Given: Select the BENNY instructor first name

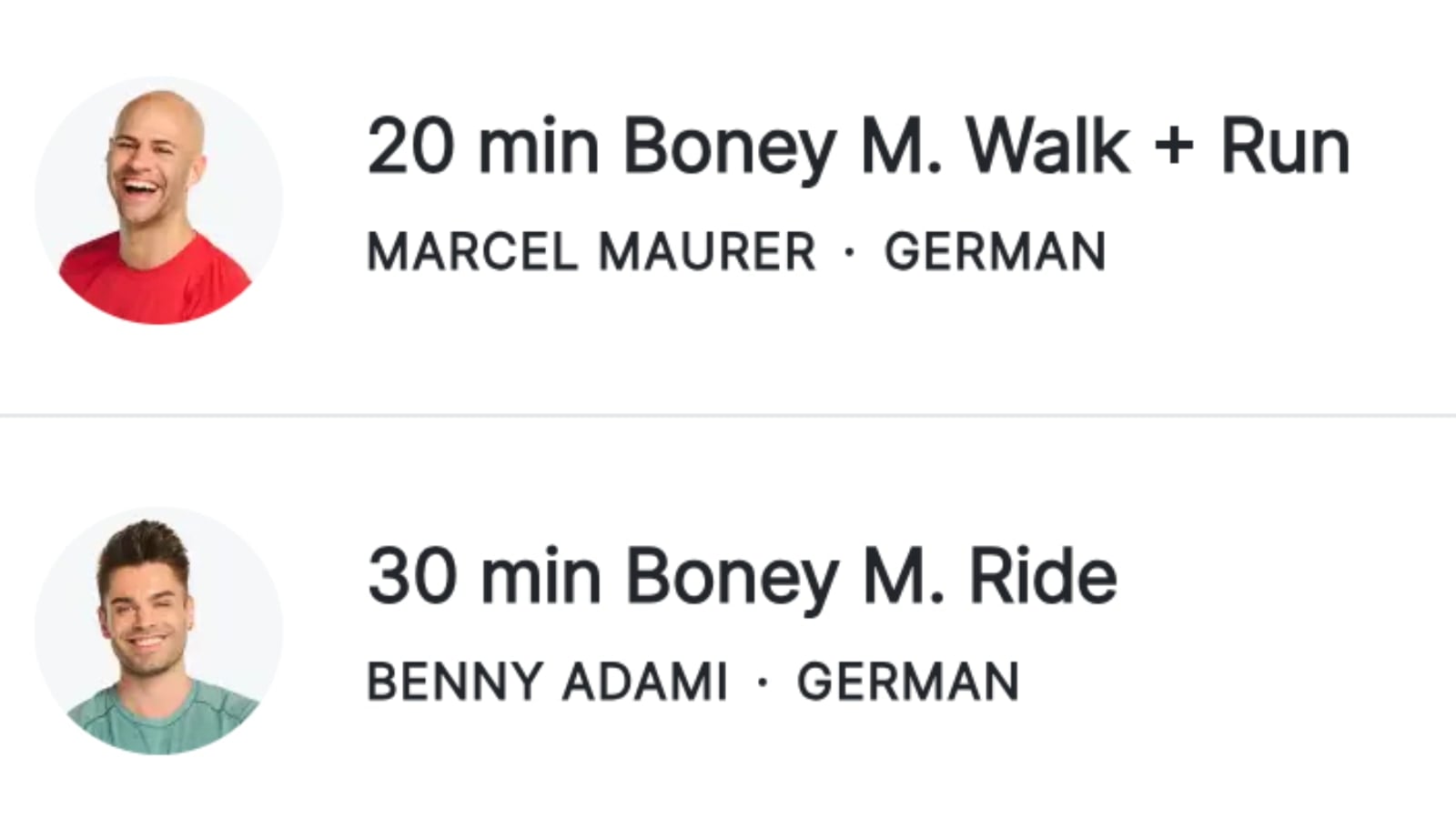Looking at the screenshot, I should [454, 682].
